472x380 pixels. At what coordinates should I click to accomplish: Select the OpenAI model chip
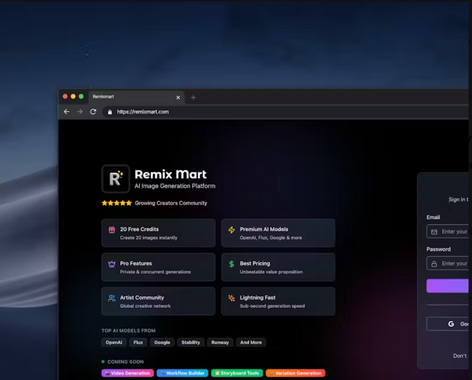click(114, 342)
